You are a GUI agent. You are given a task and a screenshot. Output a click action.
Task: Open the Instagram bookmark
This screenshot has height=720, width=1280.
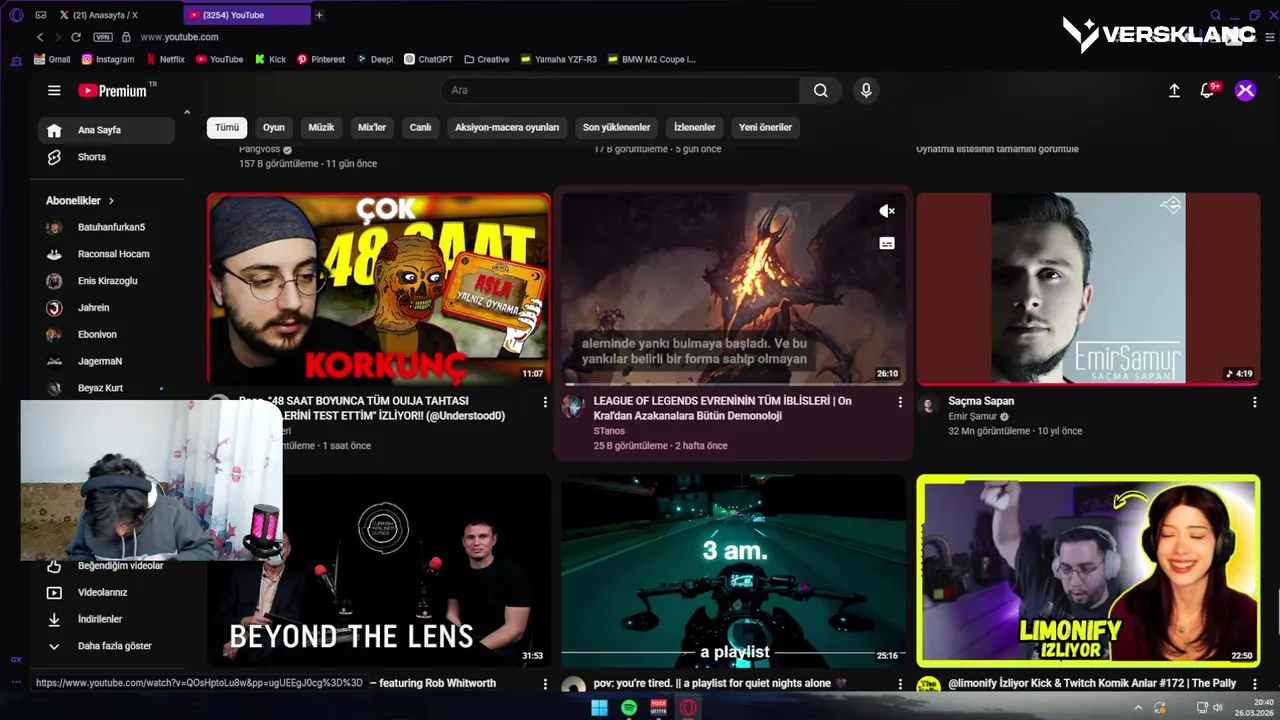pos(107,59)
